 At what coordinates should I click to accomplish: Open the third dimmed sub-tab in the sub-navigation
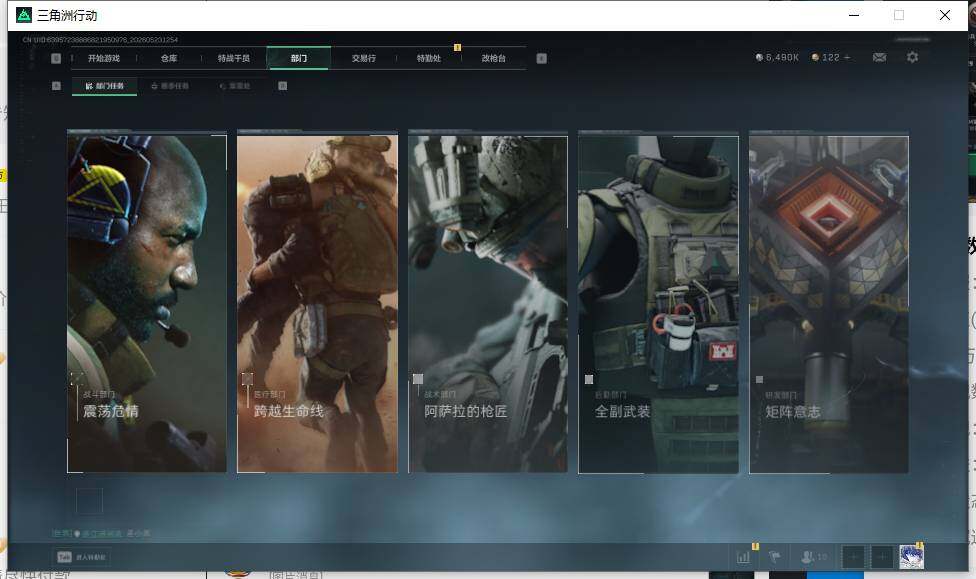click(x=235, y=86)
